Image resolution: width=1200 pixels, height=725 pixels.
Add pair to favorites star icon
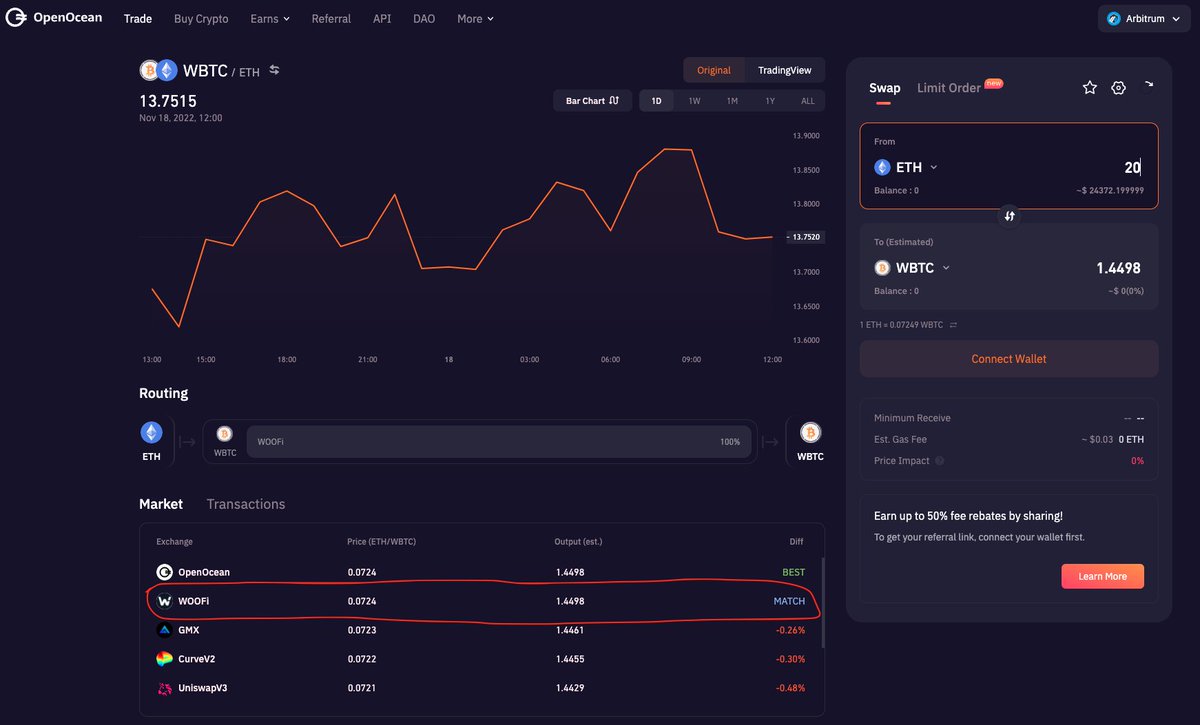tap(1090, 88)
